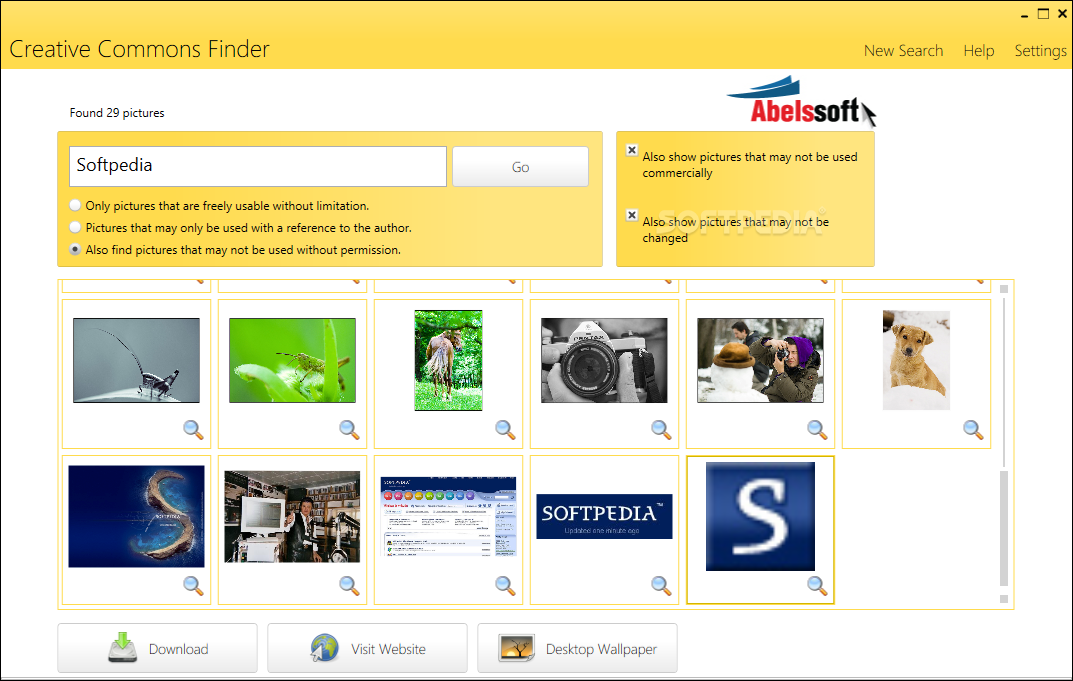
Task: Select the horse in meadow thumbnail
Action: click(x=448, y=360)
